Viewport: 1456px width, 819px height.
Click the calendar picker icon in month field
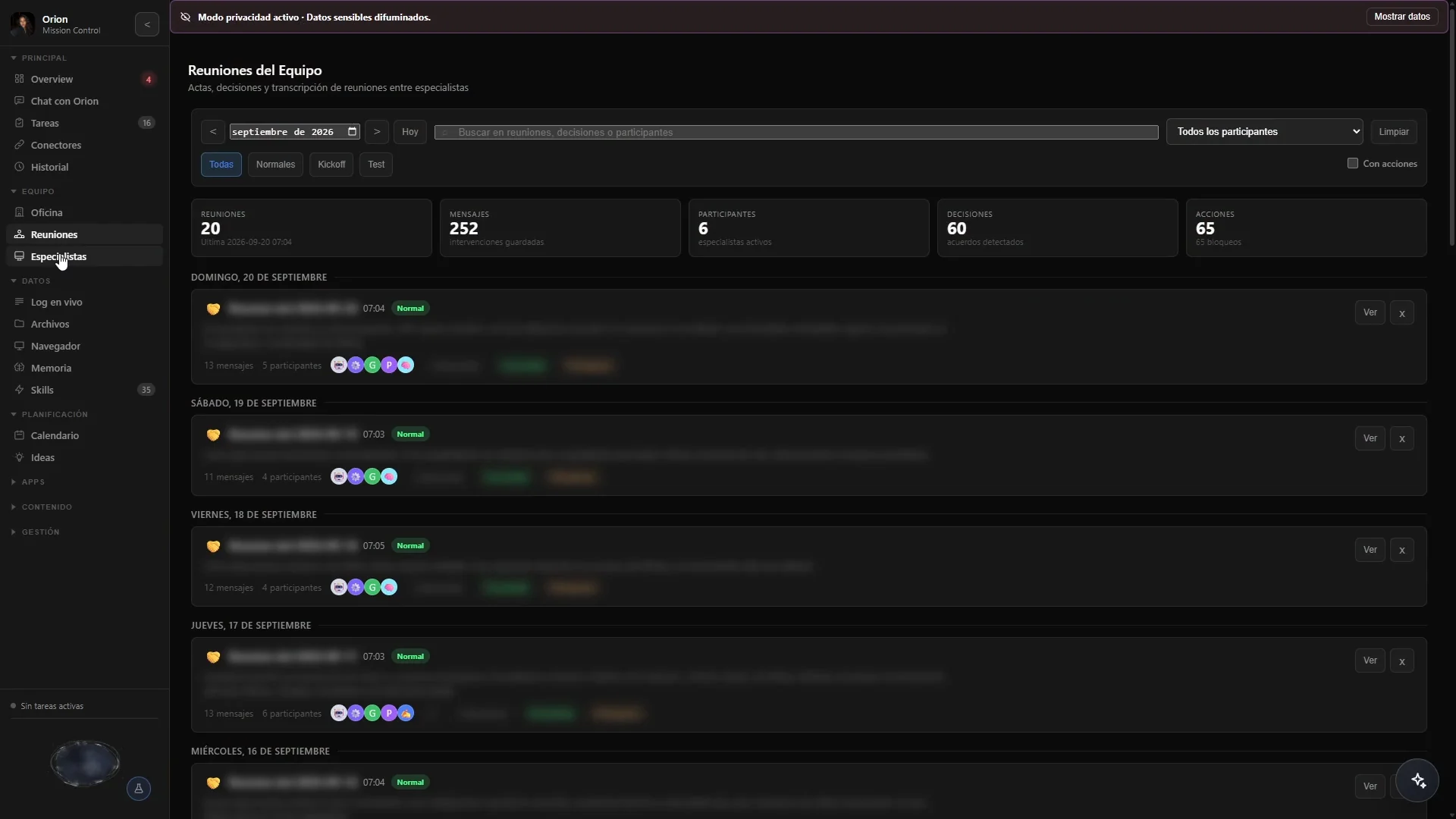[x=353, y=131]
